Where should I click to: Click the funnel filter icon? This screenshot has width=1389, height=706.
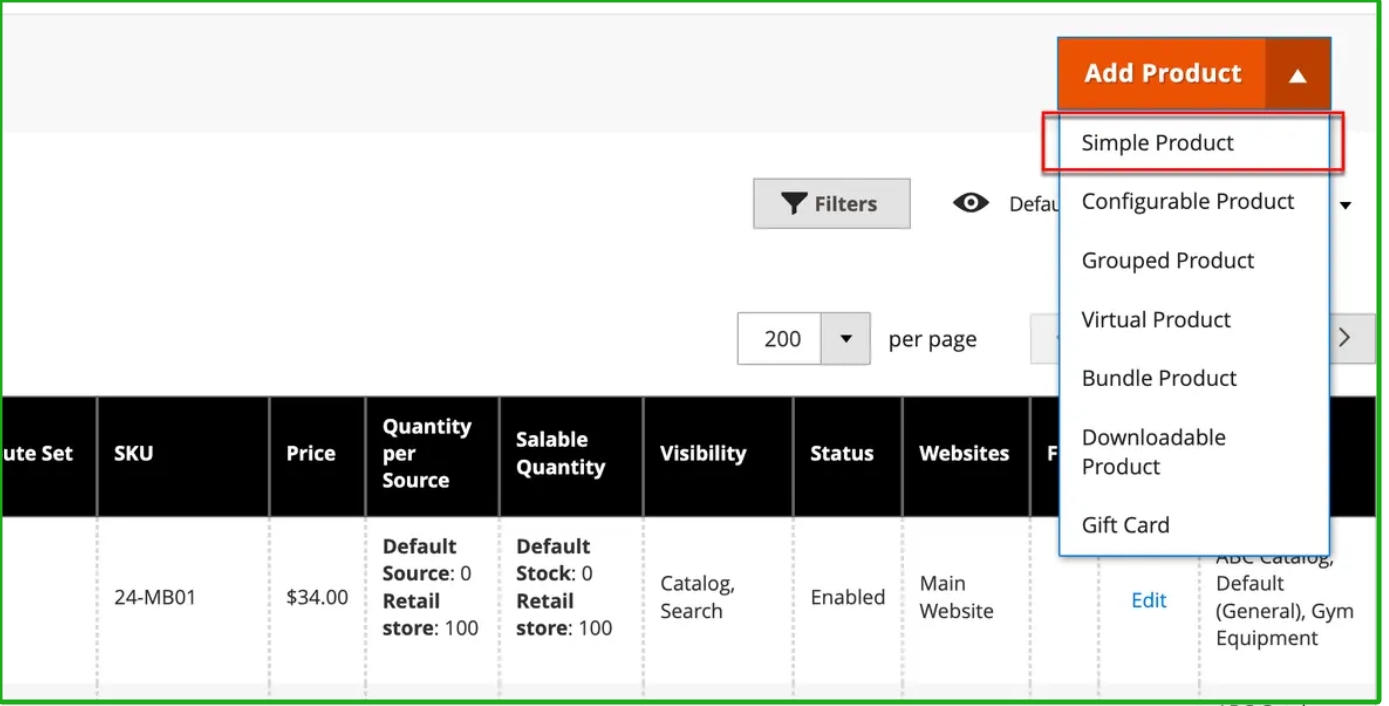pos(794,204)
